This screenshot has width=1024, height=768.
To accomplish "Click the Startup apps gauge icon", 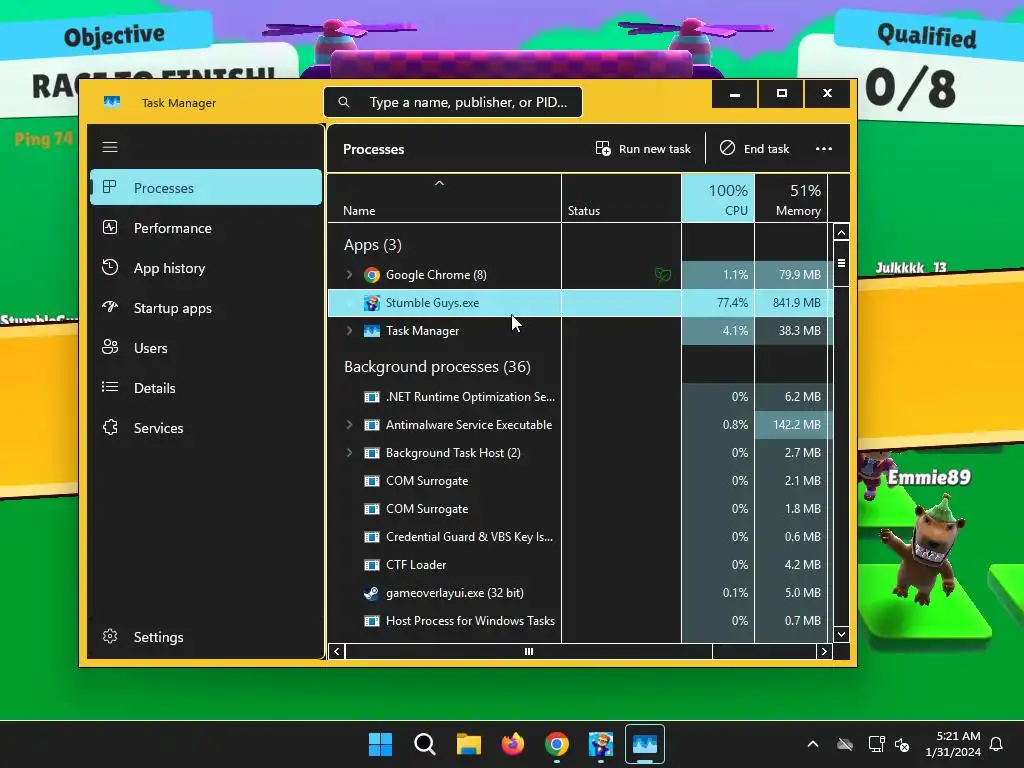I will [110, 307].
